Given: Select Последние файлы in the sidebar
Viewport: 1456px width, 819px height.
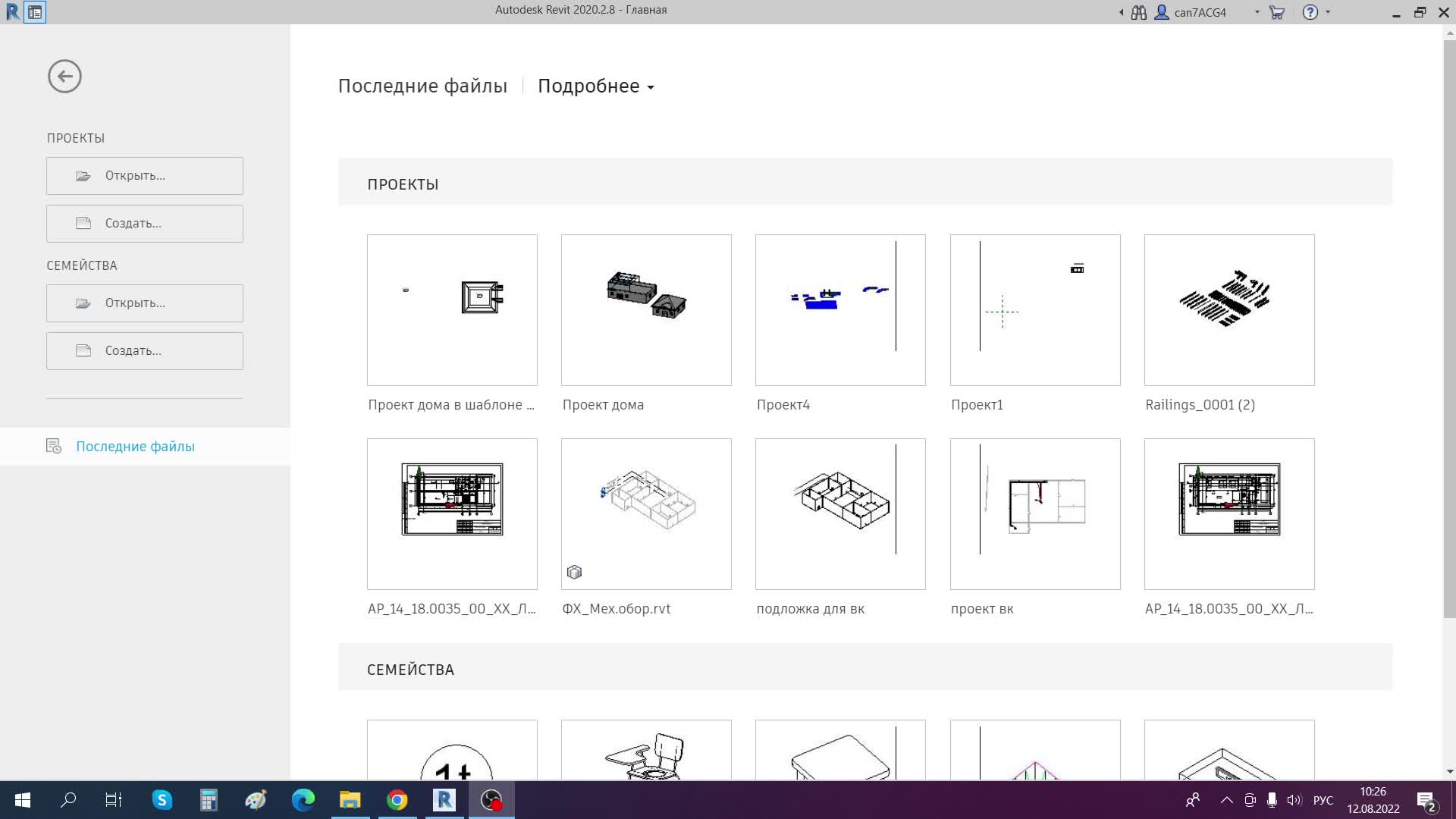Looking at the screenshot, I should [x=145, y=446].
